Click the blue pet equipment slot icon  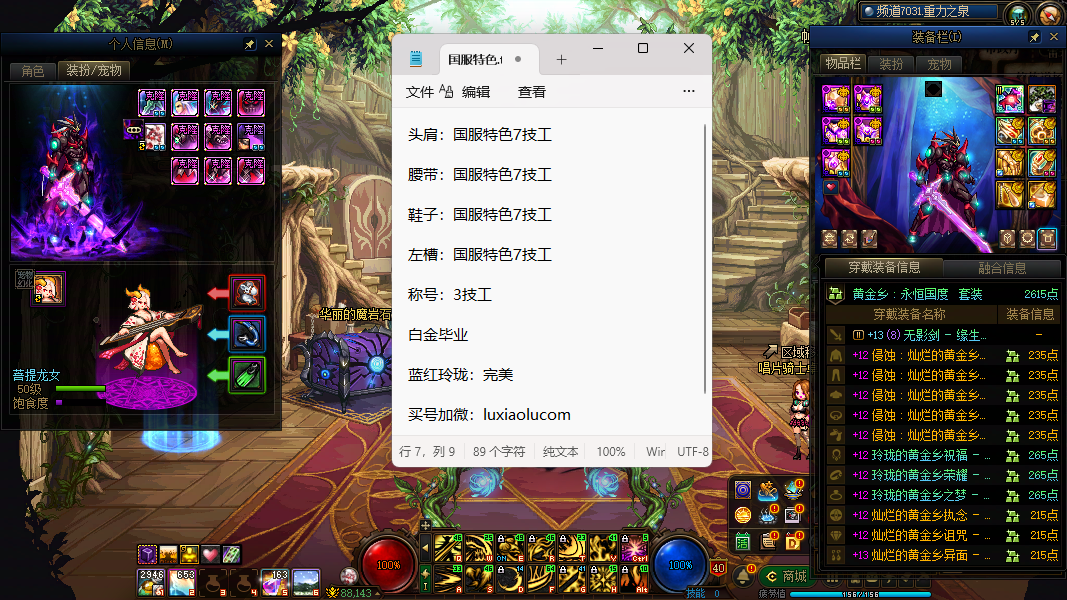(247, 334)
